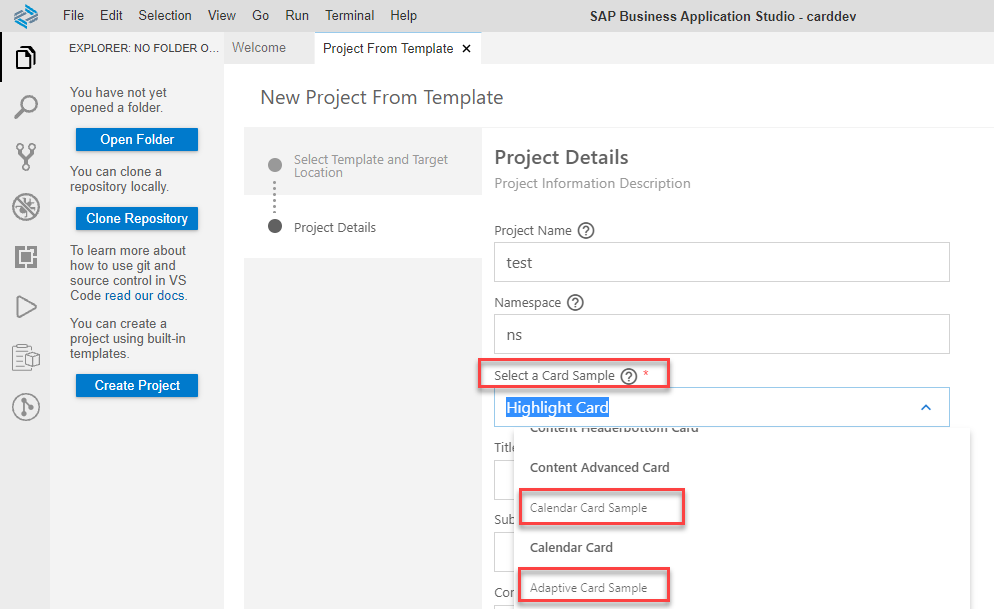The height and width of the screenshot is (609, 994).
Task: Open the Selection menu
Action: [x=165, y=15]
